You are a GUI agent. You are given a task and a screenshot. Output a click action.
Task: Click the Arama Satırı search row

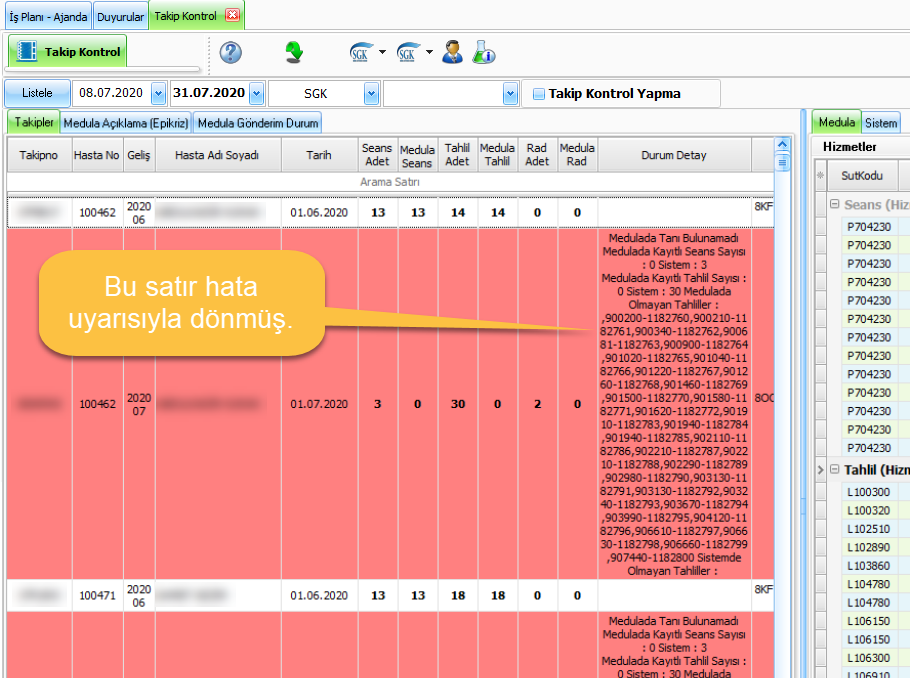point(390,182)
